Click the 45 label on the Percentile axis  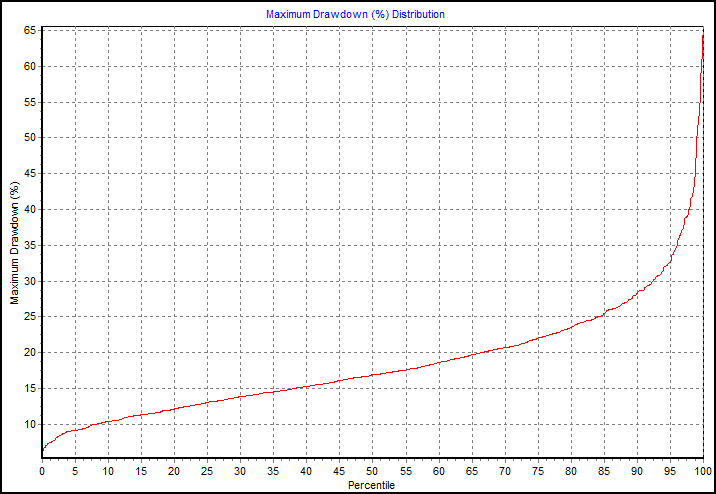click(x=339, y=471)
